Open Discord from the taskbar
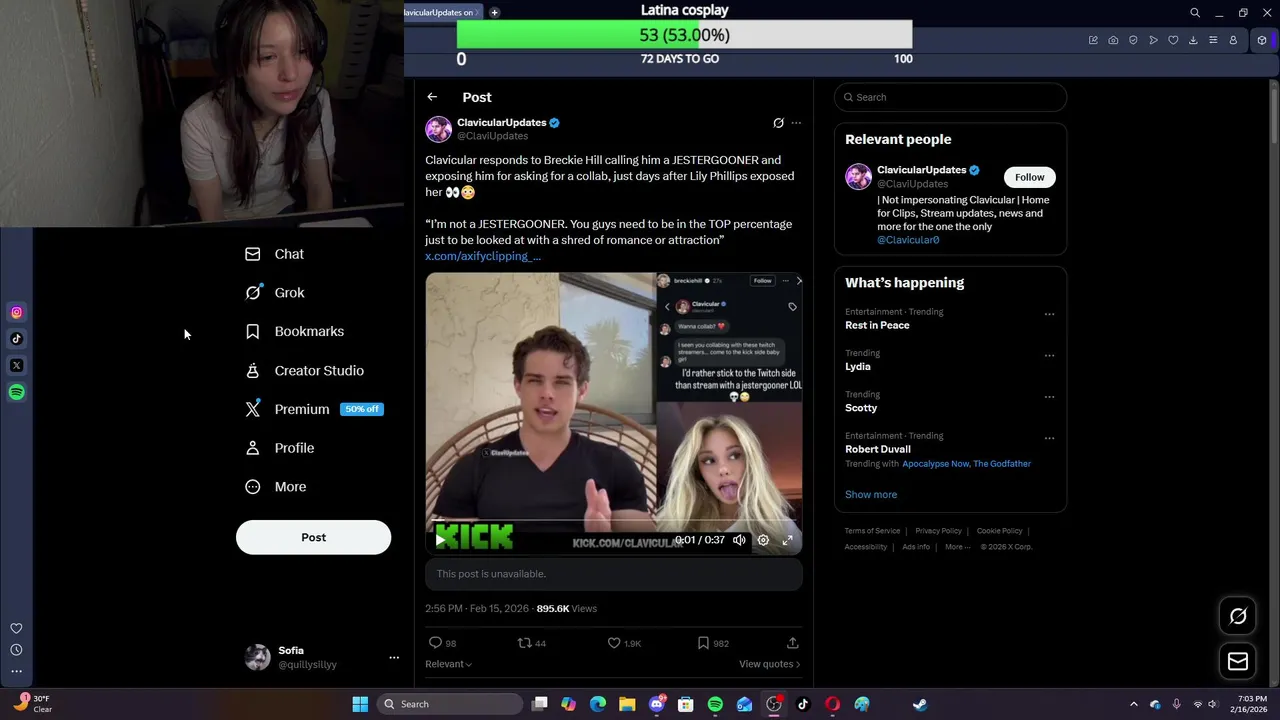The height and width of the screenshot is (720, 1280). [x=656, y=704]
